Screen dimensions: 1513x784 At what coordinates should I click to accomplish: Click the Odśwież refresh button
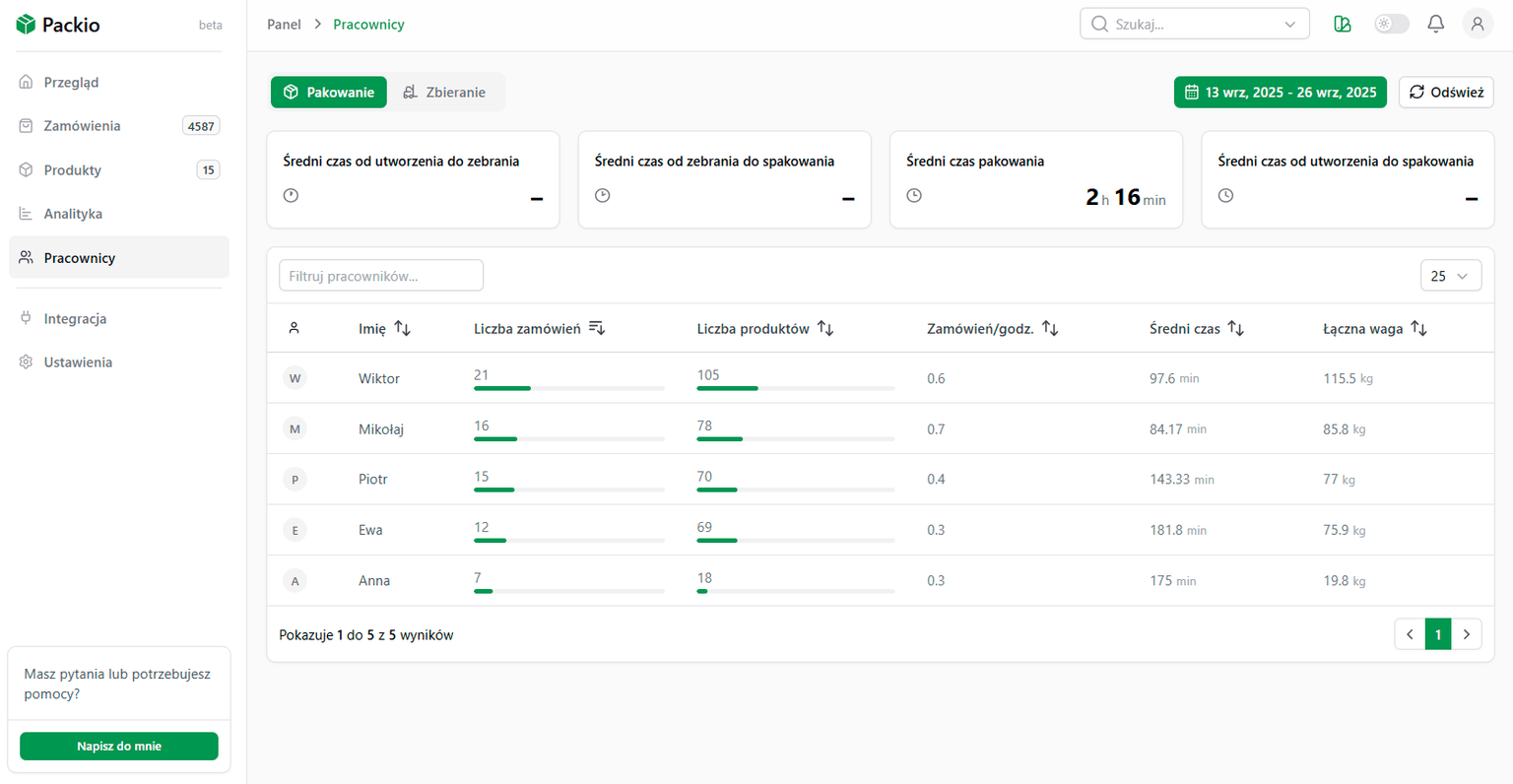1445,92
